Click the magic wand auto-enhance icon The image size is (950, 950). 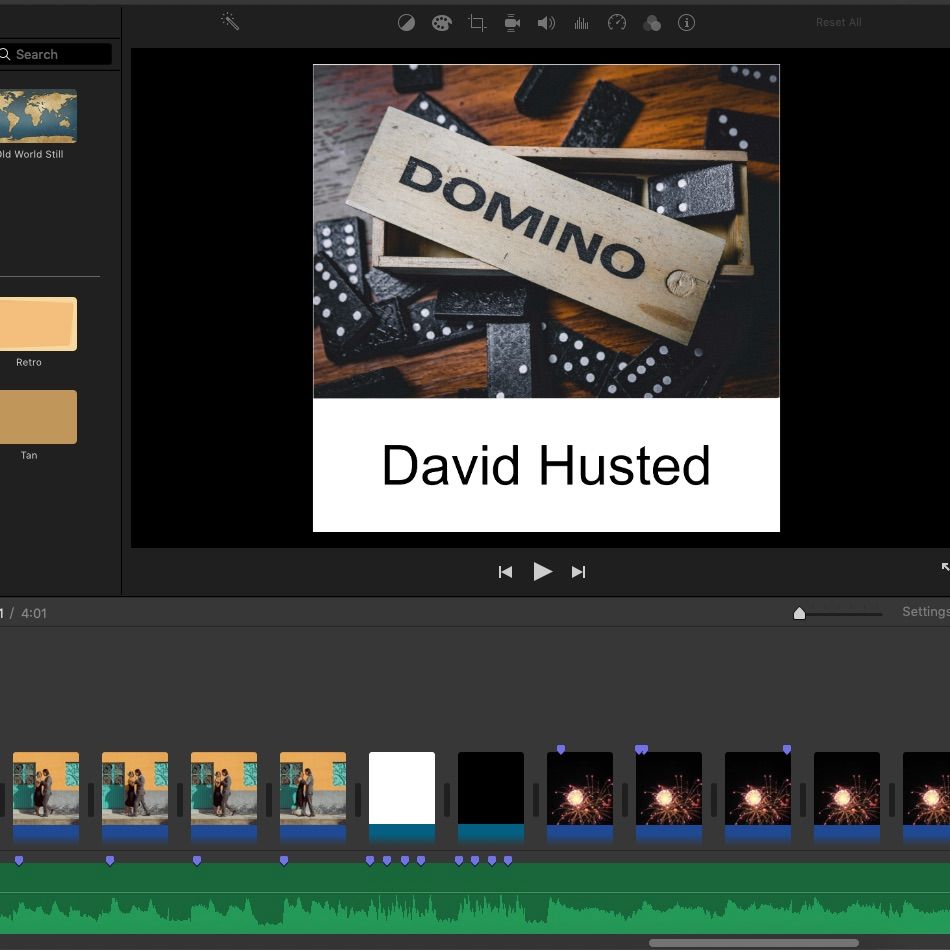230,22
